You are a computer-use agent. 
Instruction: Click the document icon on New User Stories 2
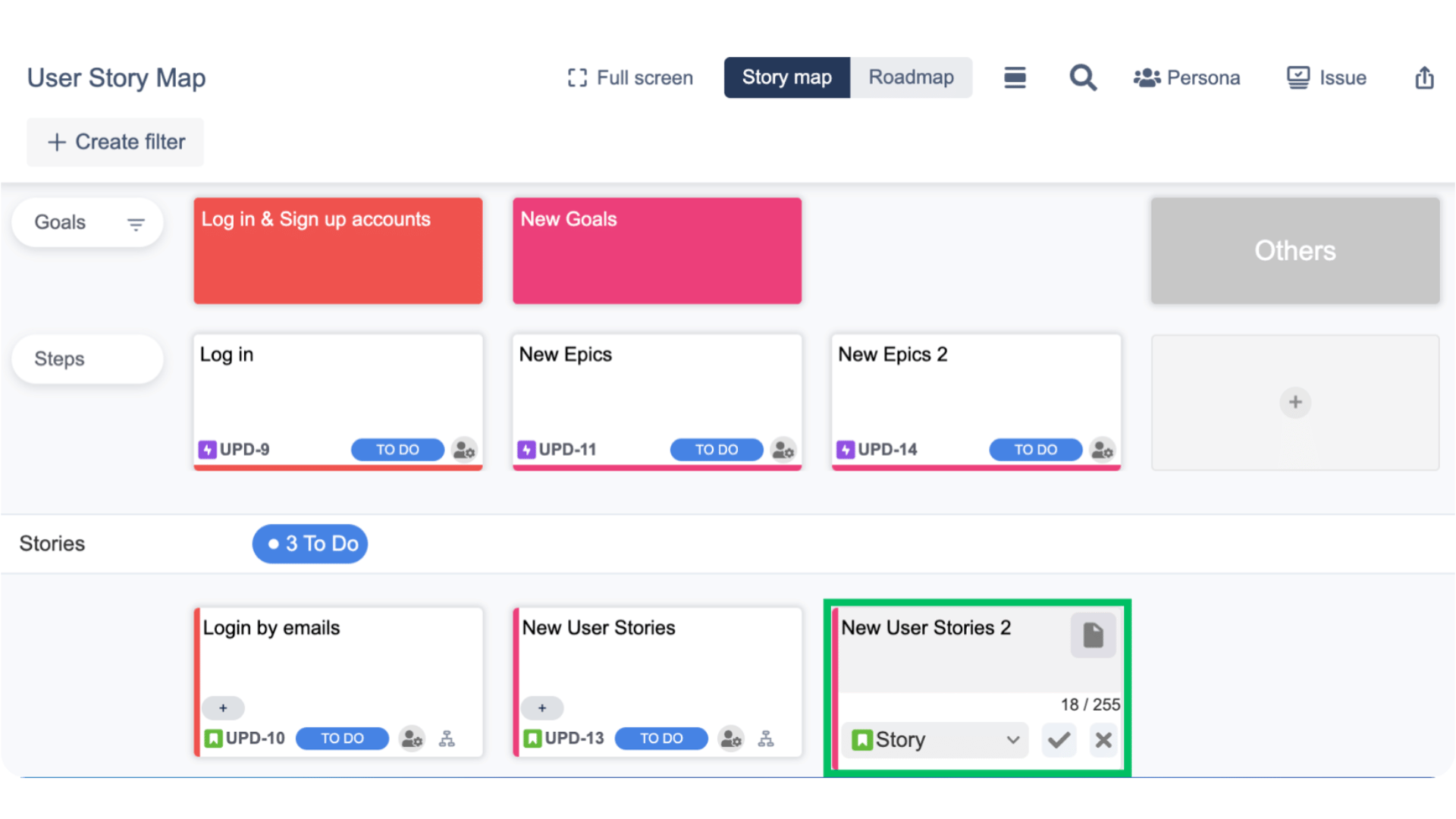tap(1093, 635)
